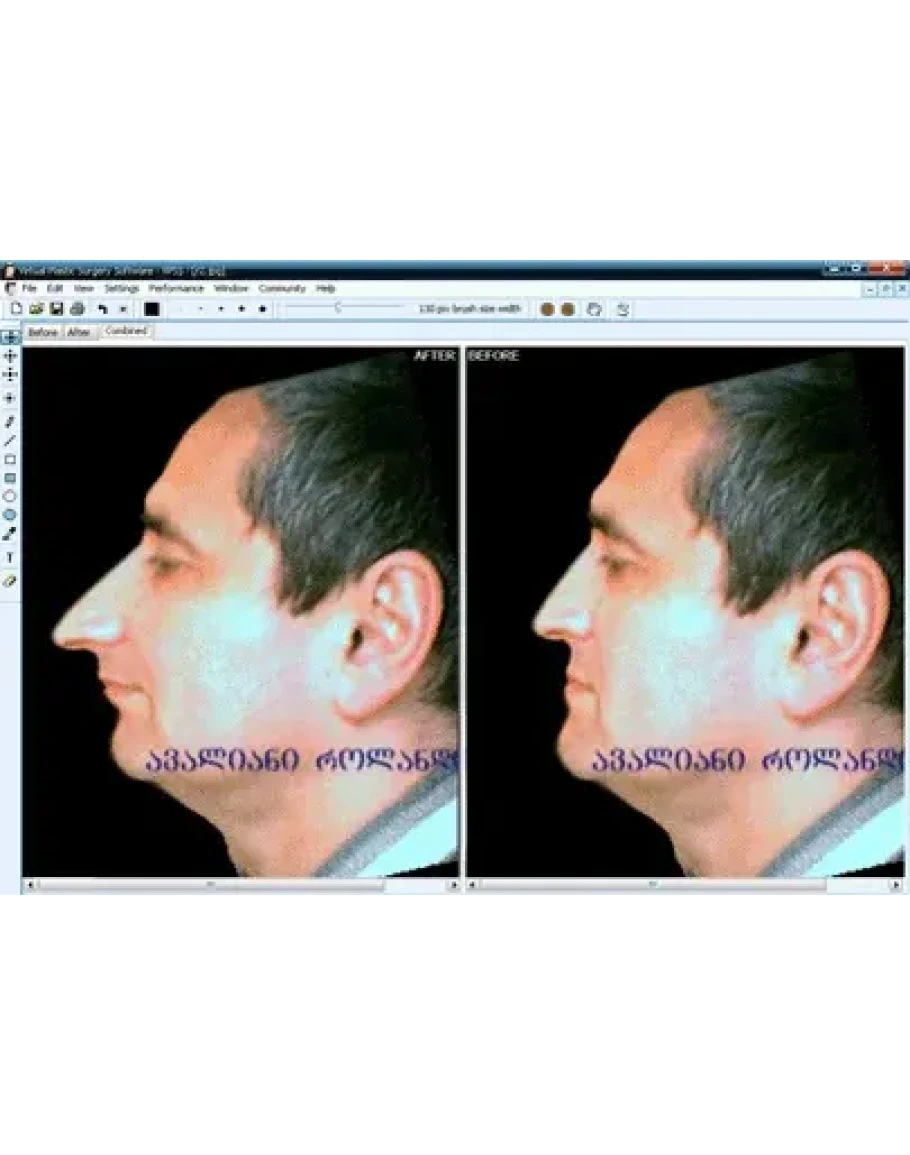This screenshot has width=910, height=1155.
Task: Open image with the folder icon
Action: click(x=36, y=309)
